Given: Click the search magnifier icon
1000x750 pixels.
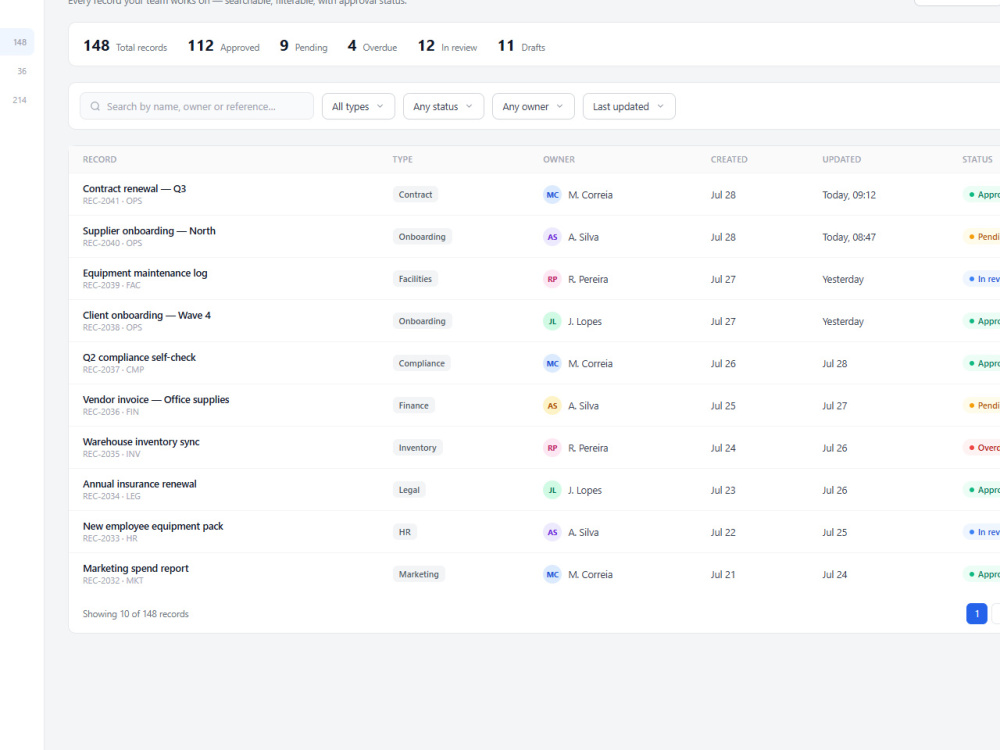Looking at the screenshot, I should (95, 107).
